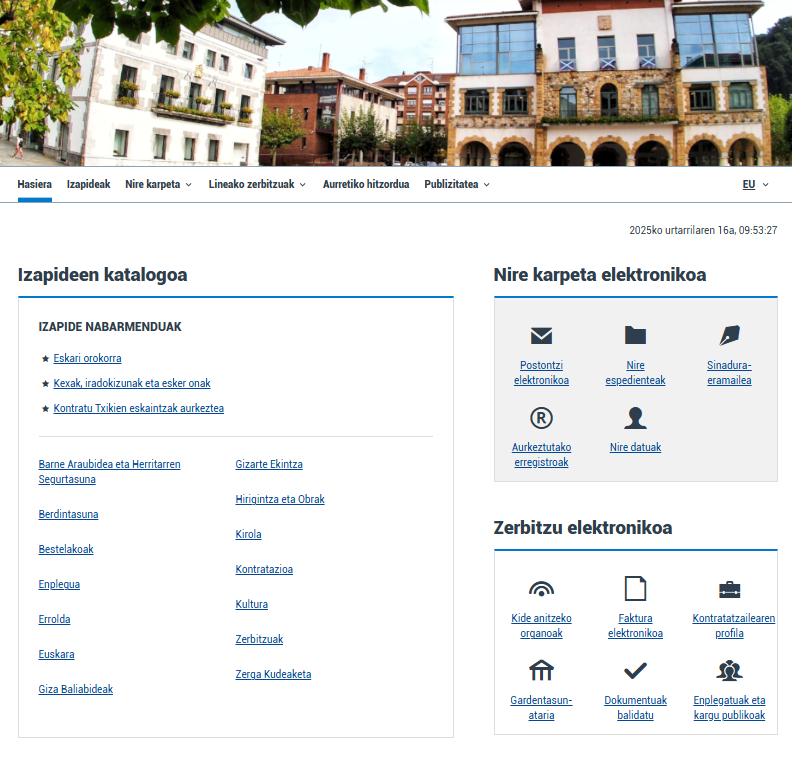This screenshot has height=767, width=792.
Task: Open Barne Araubidea eta Herritarren Segurtasuna category
Action: coord(109,472)
